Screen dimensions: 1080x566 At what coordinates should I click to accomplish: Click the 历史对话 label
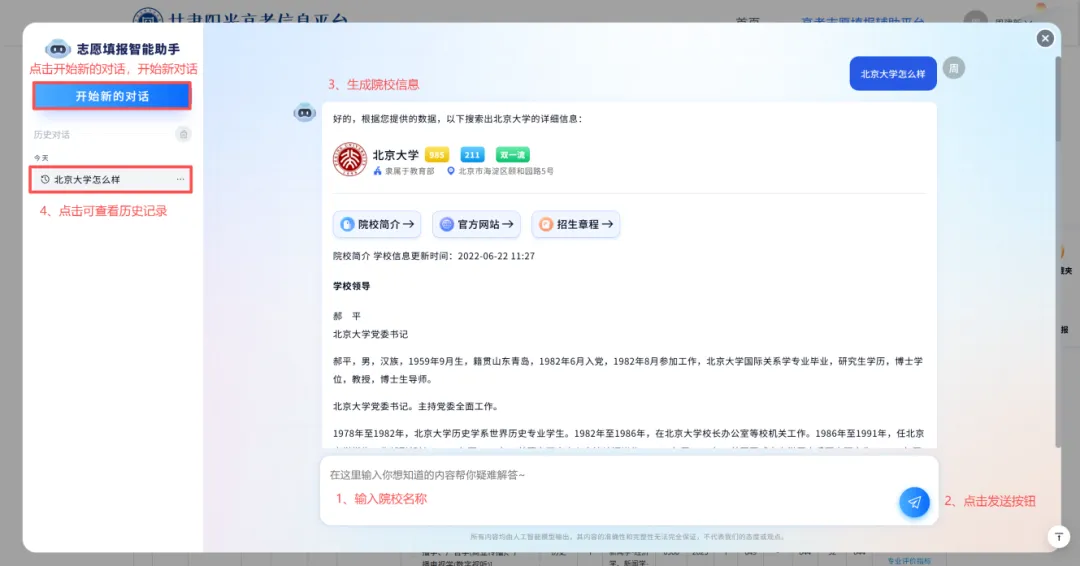pyautogui.click(x=52, y=135)
